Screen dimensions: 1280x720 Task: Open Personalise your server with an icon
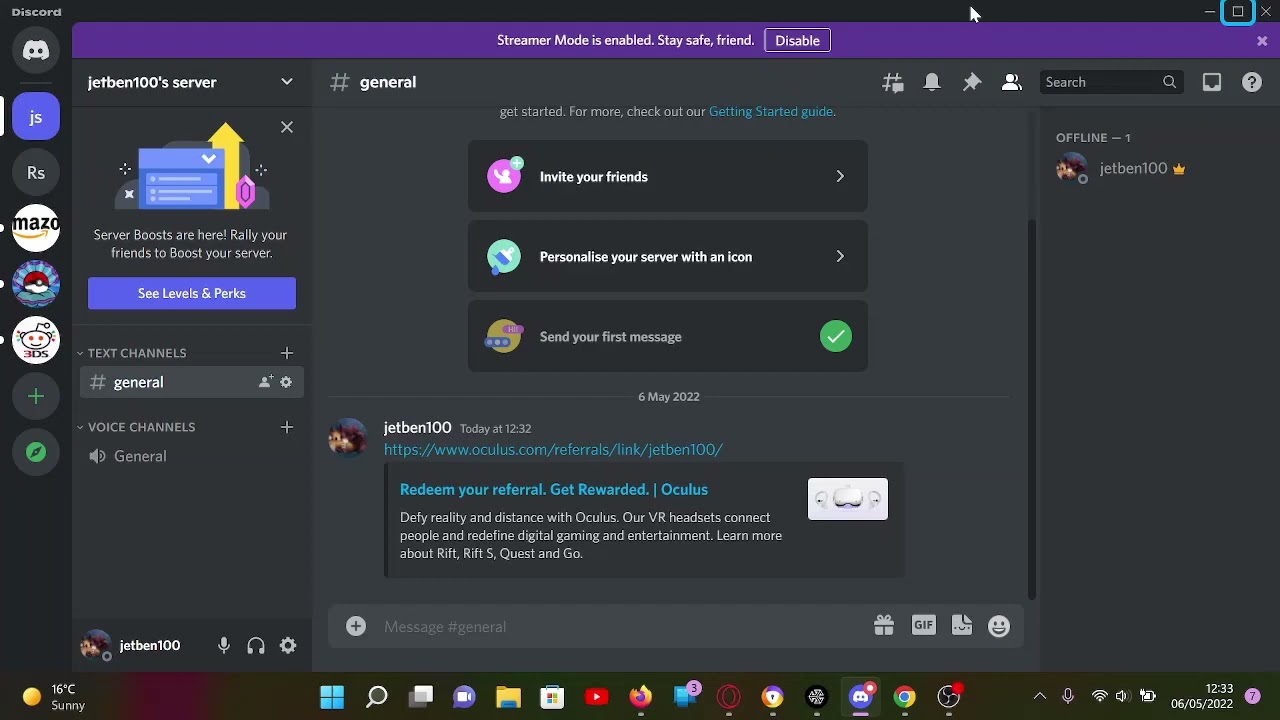point(668,257)
